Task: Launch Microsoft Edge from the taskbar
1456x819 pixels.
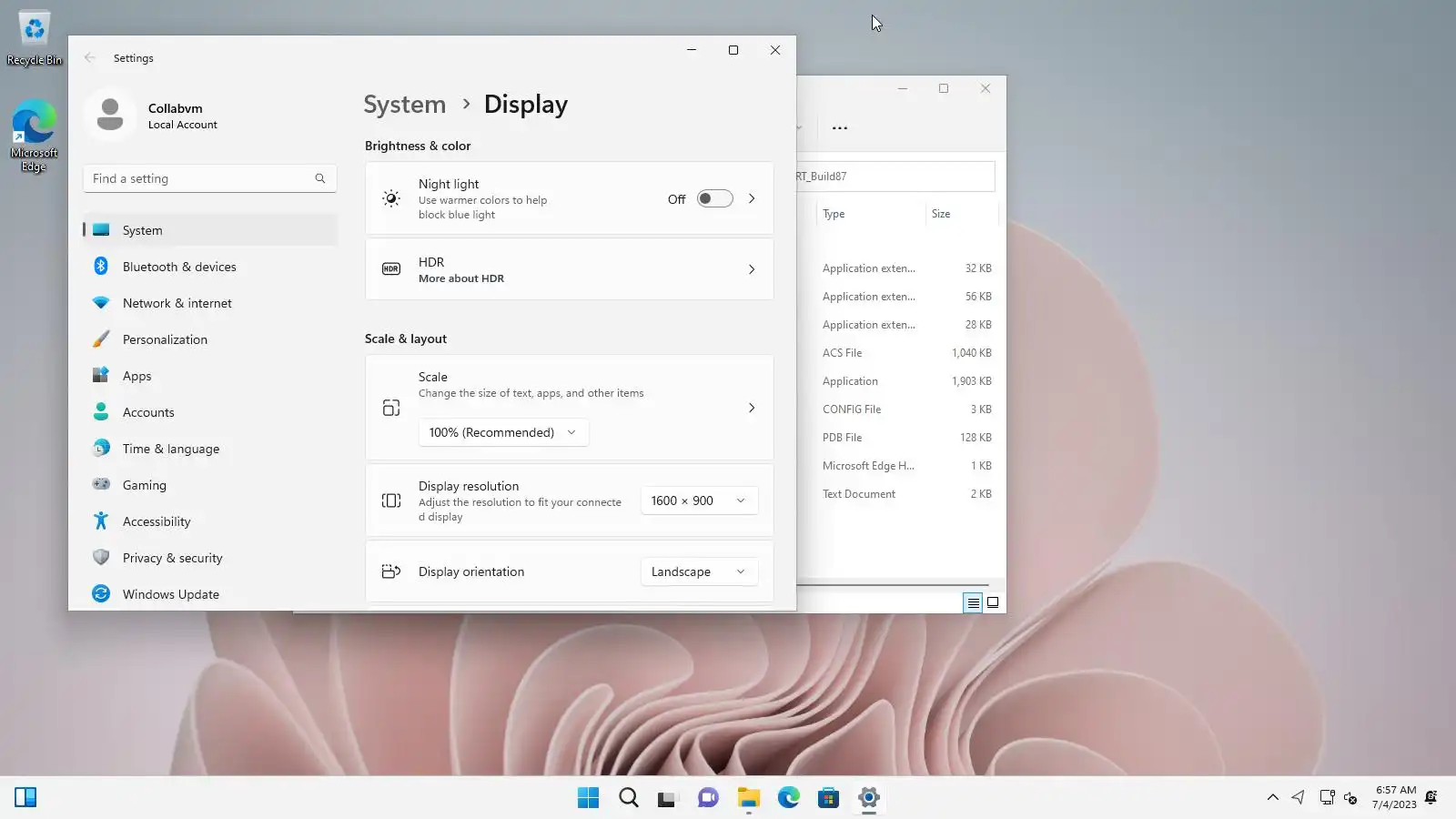Action: tap(789, 798)
